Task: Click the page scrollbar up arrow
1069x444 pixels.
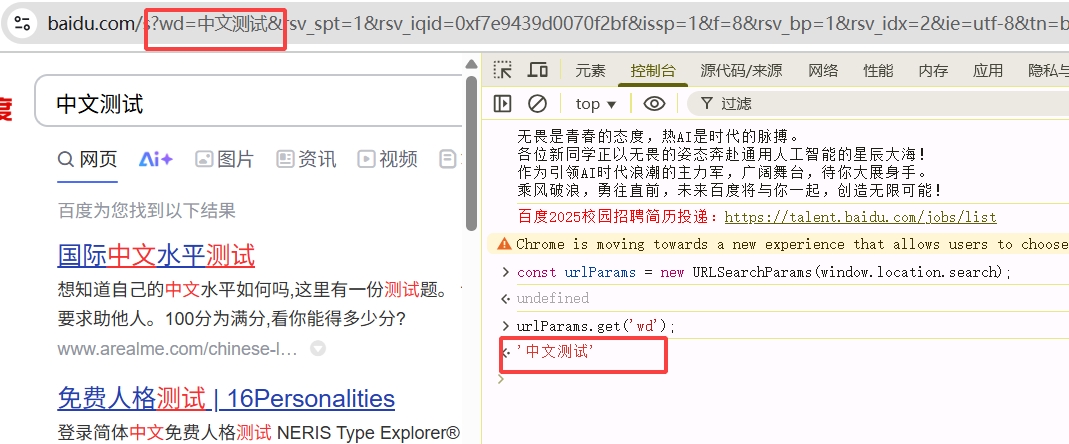Action: coord(471,64)
